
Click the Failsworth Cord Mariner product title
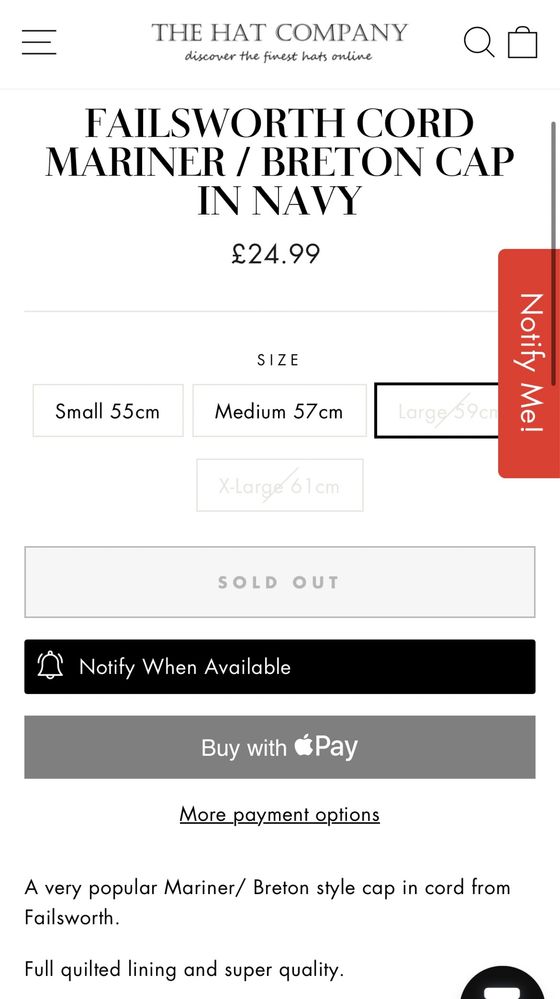point(280,161)
